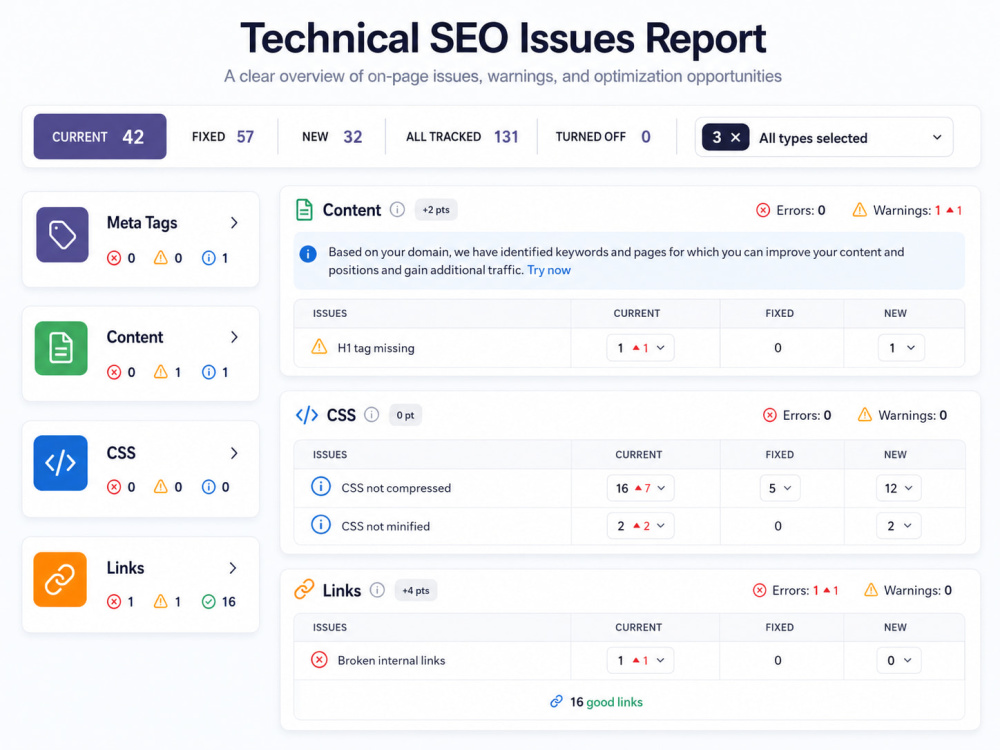Open the 16 good links link
The image size is (1000, 750).
point(606,702)
